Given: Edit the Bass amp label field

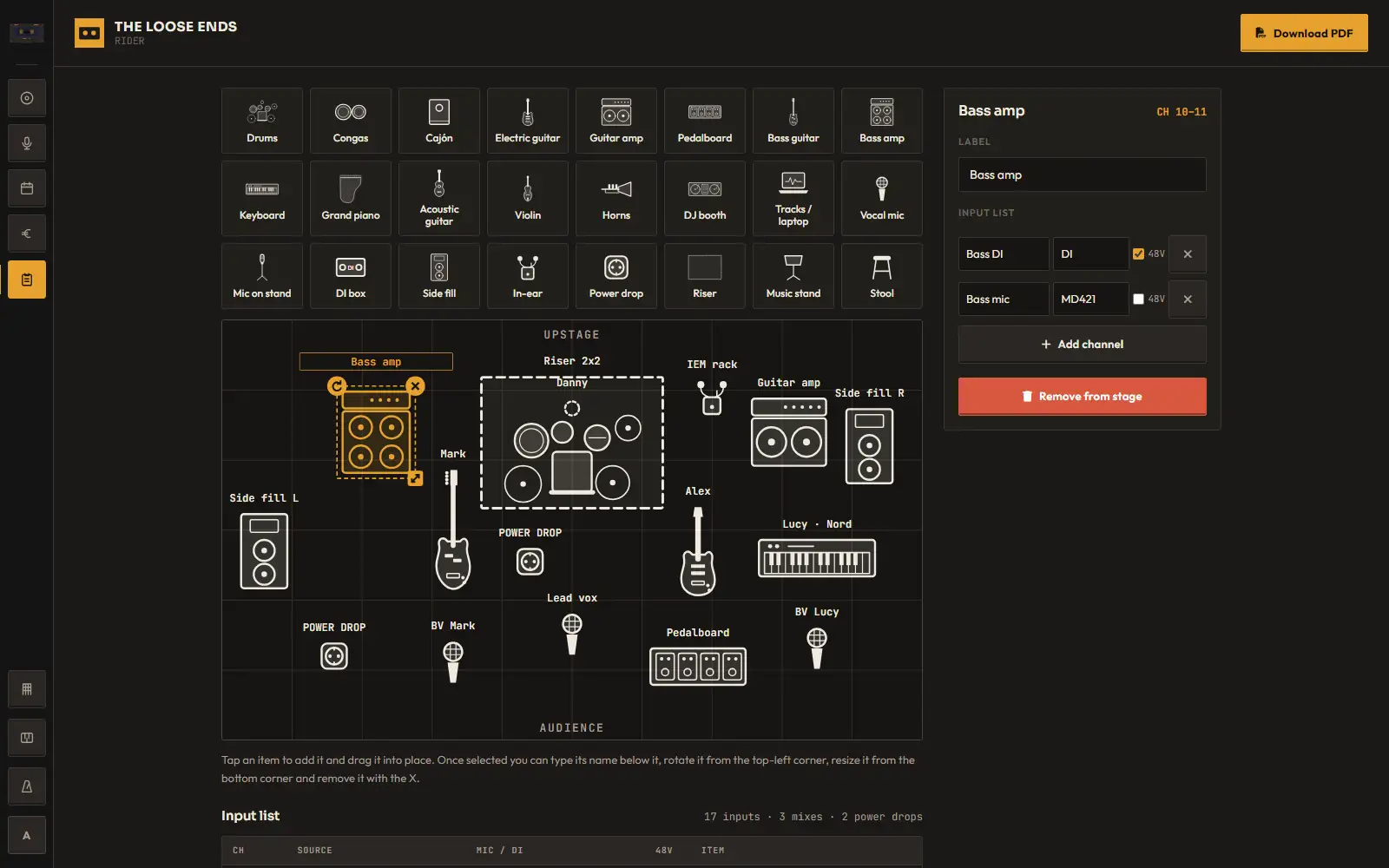Looking at the screenshot, I should [x=1083, y=174].
